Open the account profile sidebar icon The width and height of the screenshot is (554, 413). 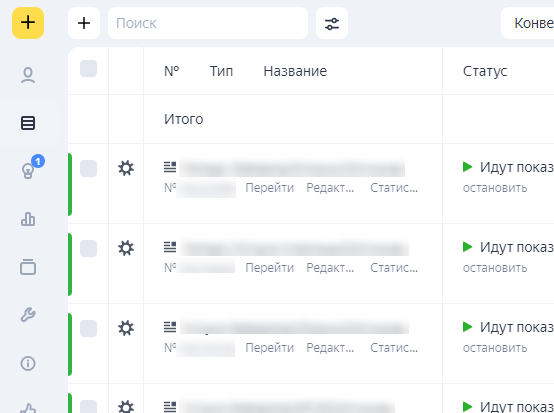click(28, 75)
